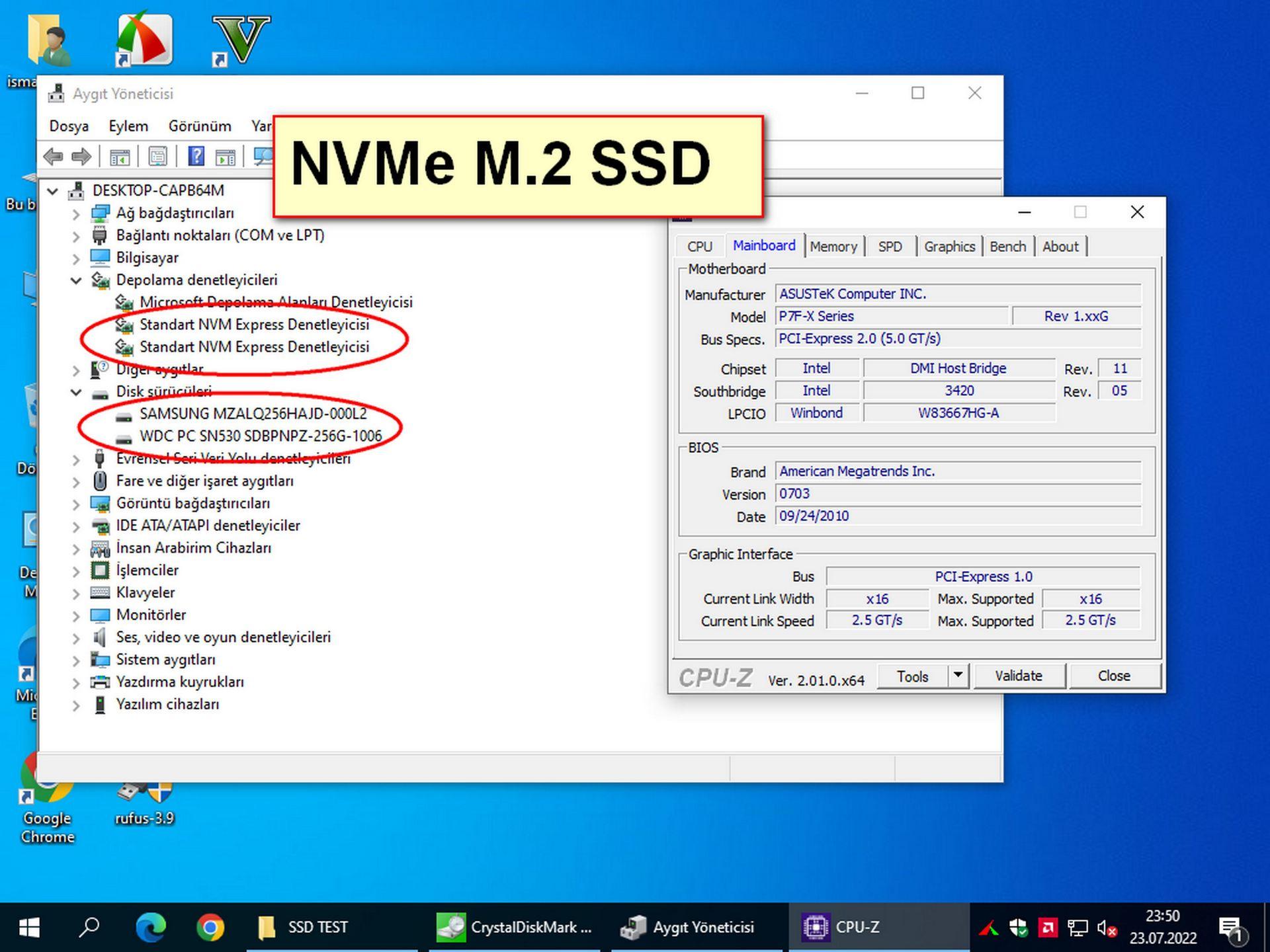
Task: Click the BIOS date 09/24/2010 field
Action: (x=958, y=516)
